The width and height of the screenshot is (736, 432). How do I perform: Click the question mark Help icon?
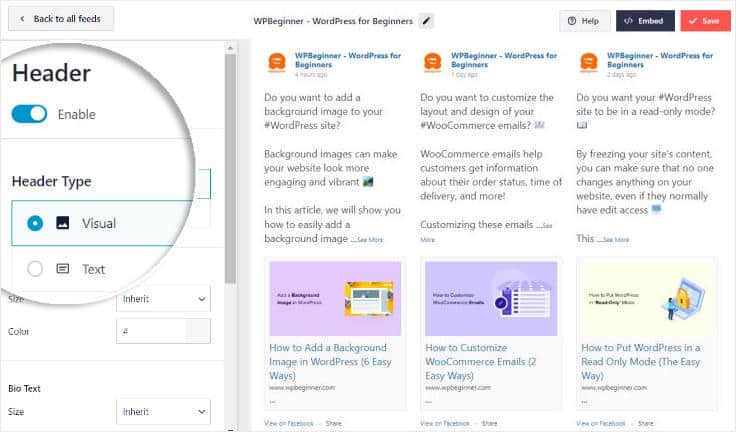click(x=572, y=20)
